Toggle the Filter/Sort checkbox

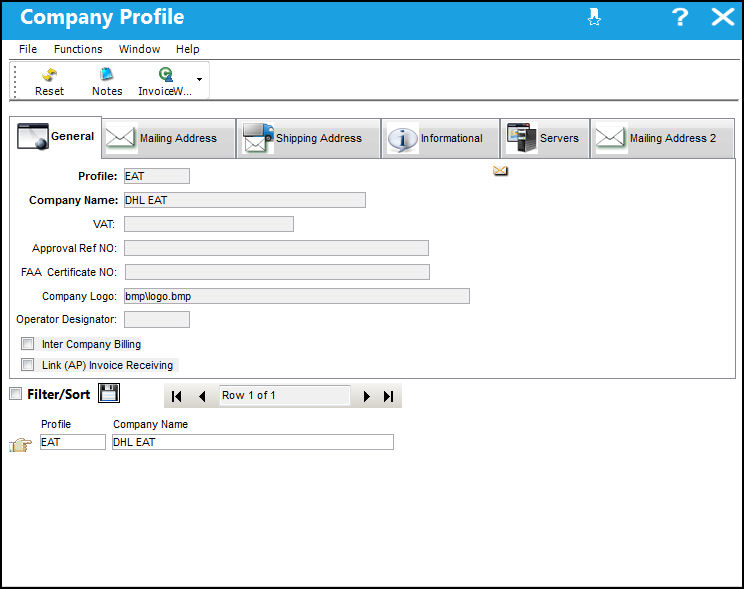(x=16, y=393)
